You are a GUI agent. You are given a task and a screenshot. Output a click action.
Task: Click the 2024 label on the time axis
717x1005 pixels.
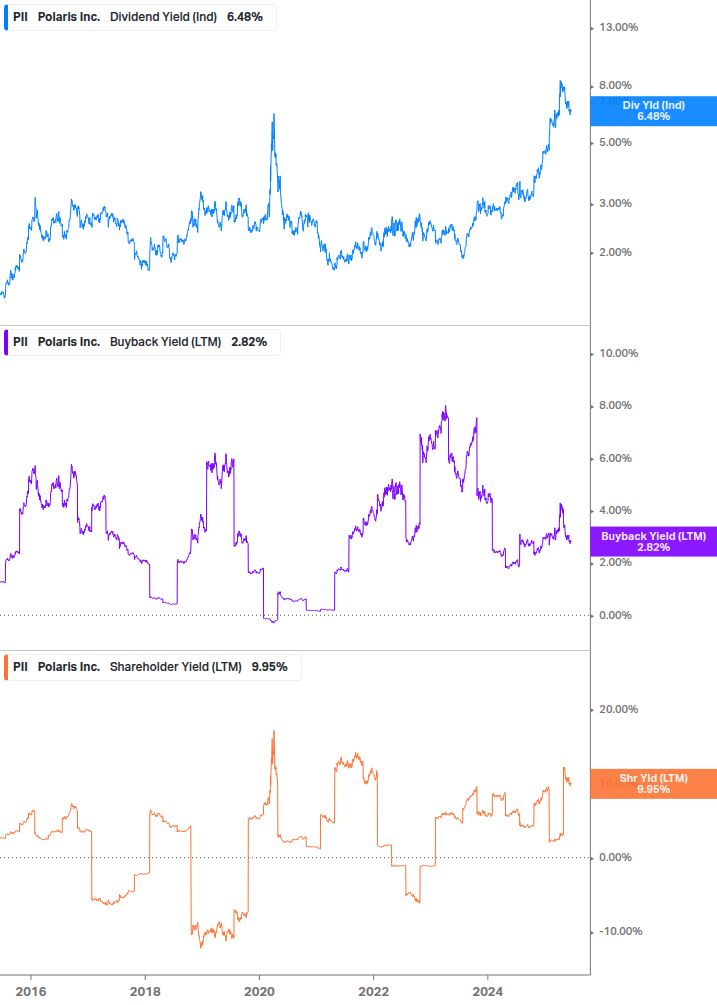click(488, 992)
